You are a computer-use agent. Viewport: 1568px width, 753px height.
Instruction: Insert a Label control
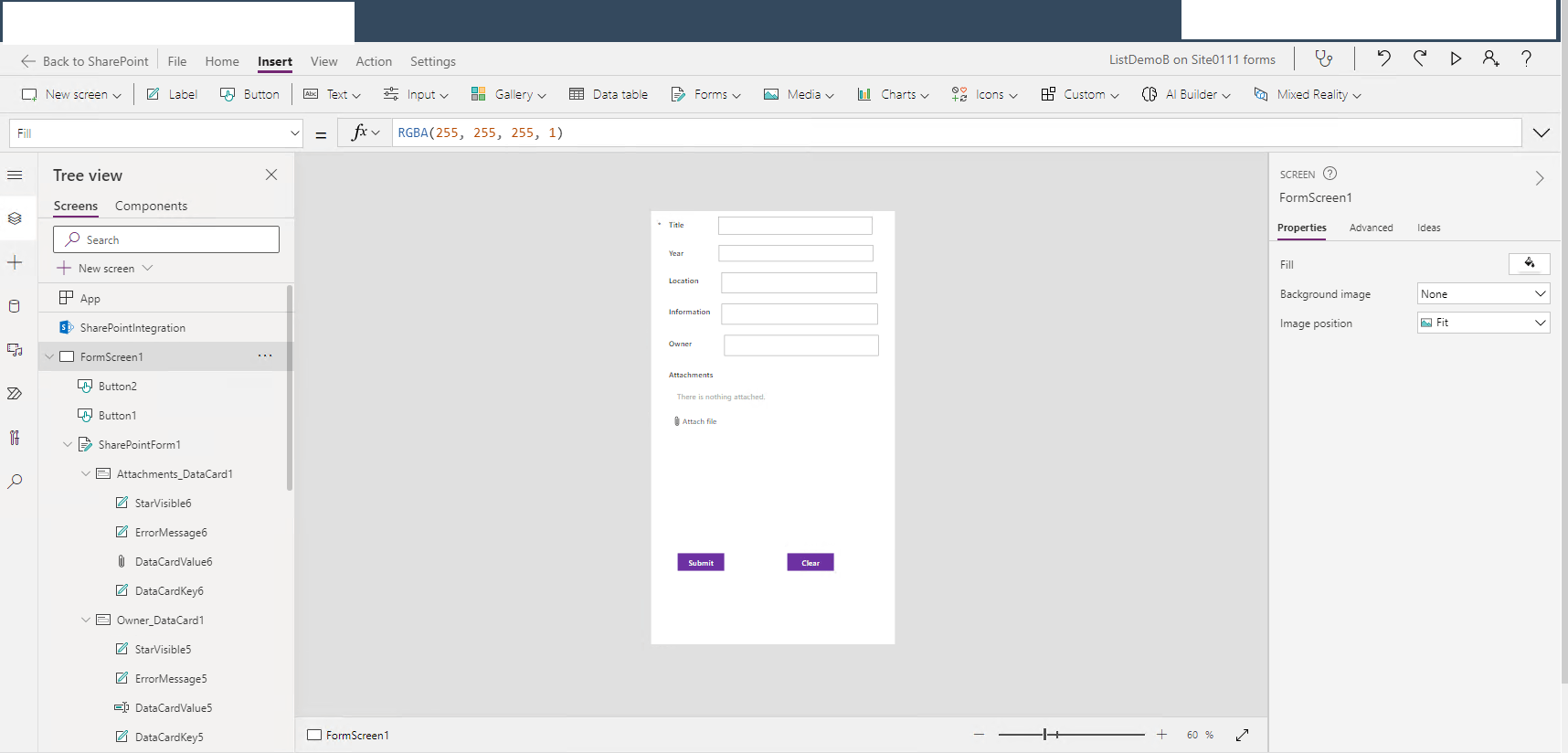point(172,94)
